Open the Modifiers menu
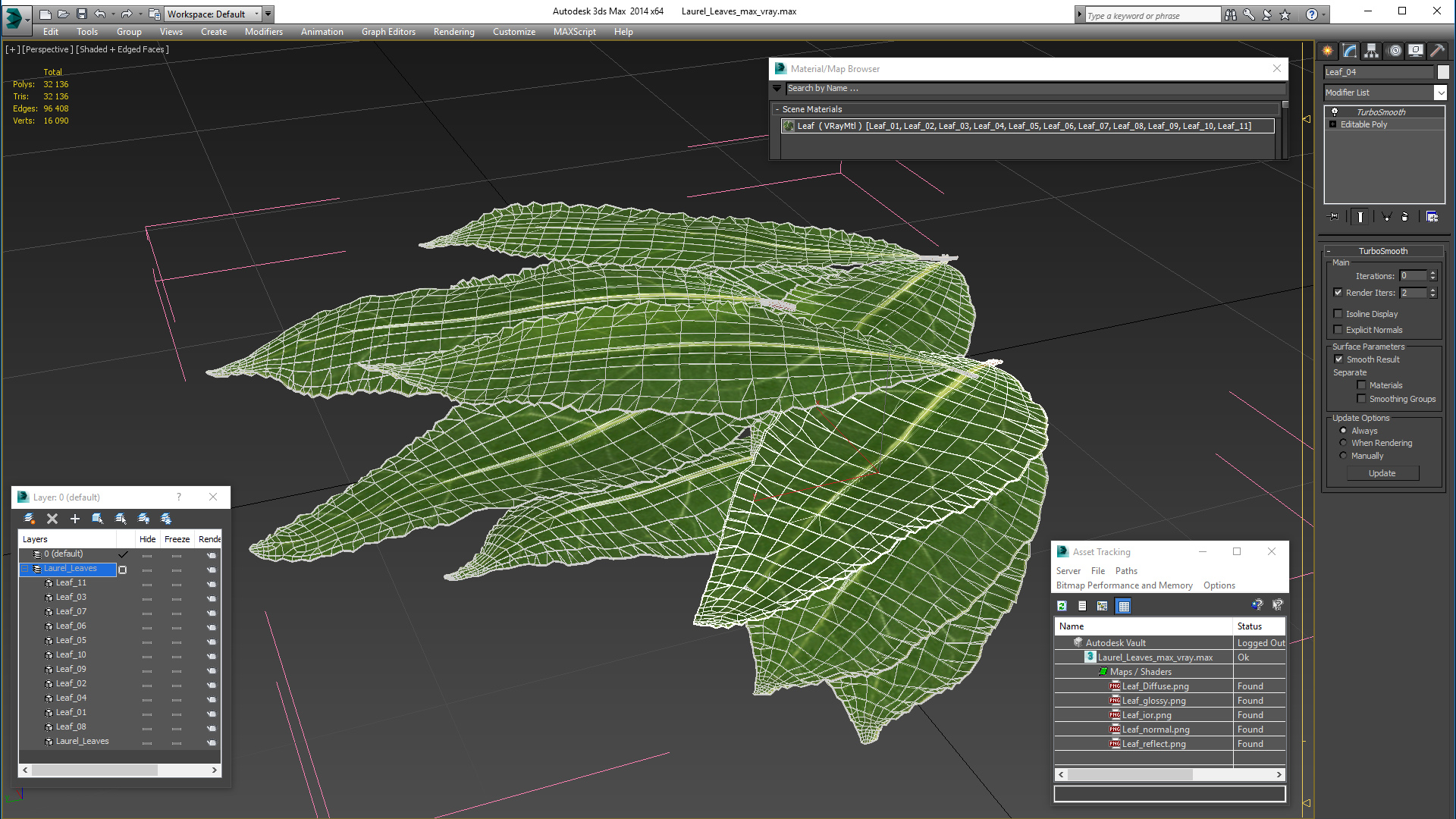Viewport: 1456px width, 819px height. [x=263, y=32]
